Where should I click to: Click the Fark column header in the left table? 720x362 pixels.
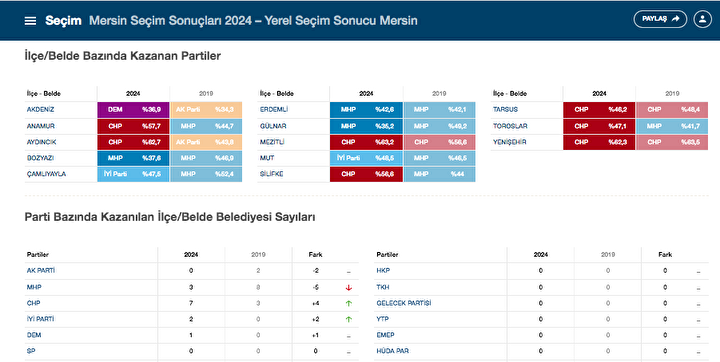coord(315,255)
